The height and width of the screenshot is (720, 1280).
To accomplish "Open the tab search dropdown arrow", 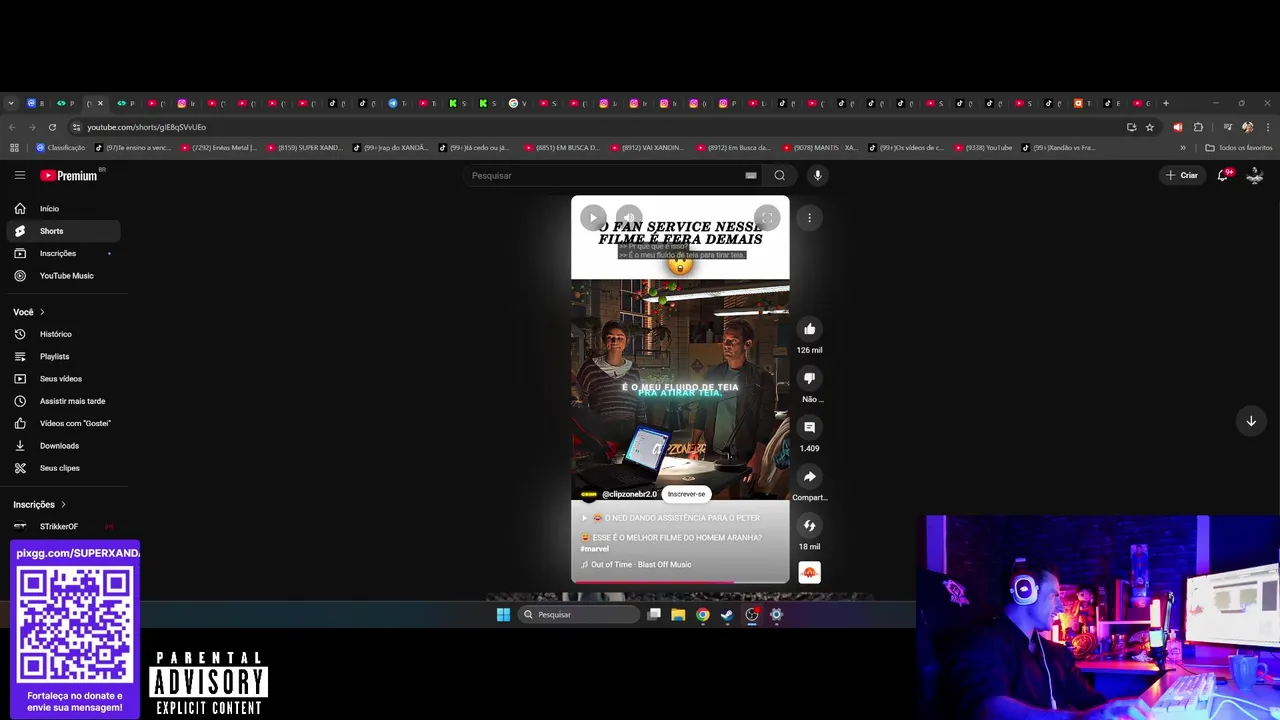I will coord(11,103).
